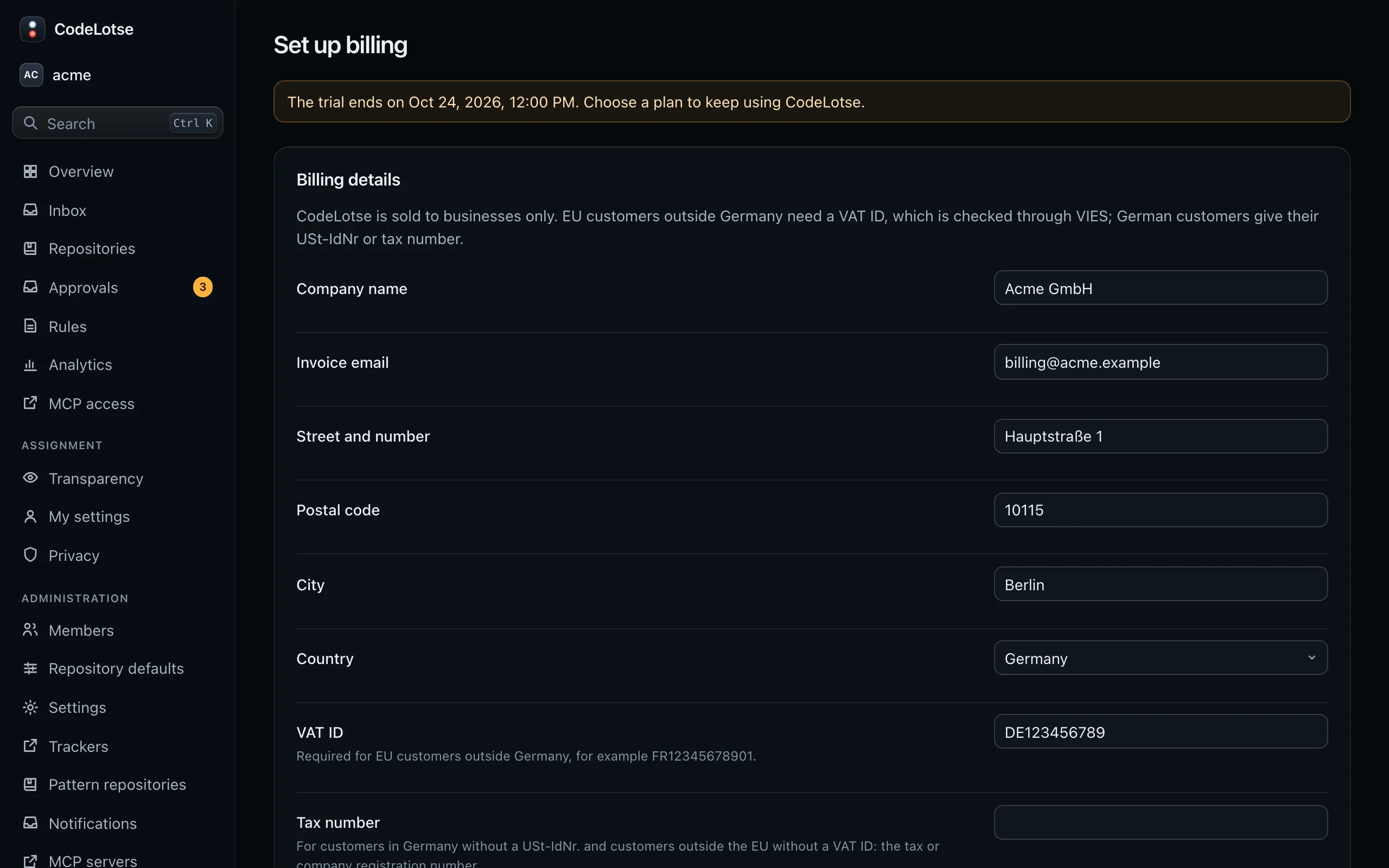Click the Company name input
Image resolution: width=1389 pixels, height=868 pixels.
pos(1161,288)
